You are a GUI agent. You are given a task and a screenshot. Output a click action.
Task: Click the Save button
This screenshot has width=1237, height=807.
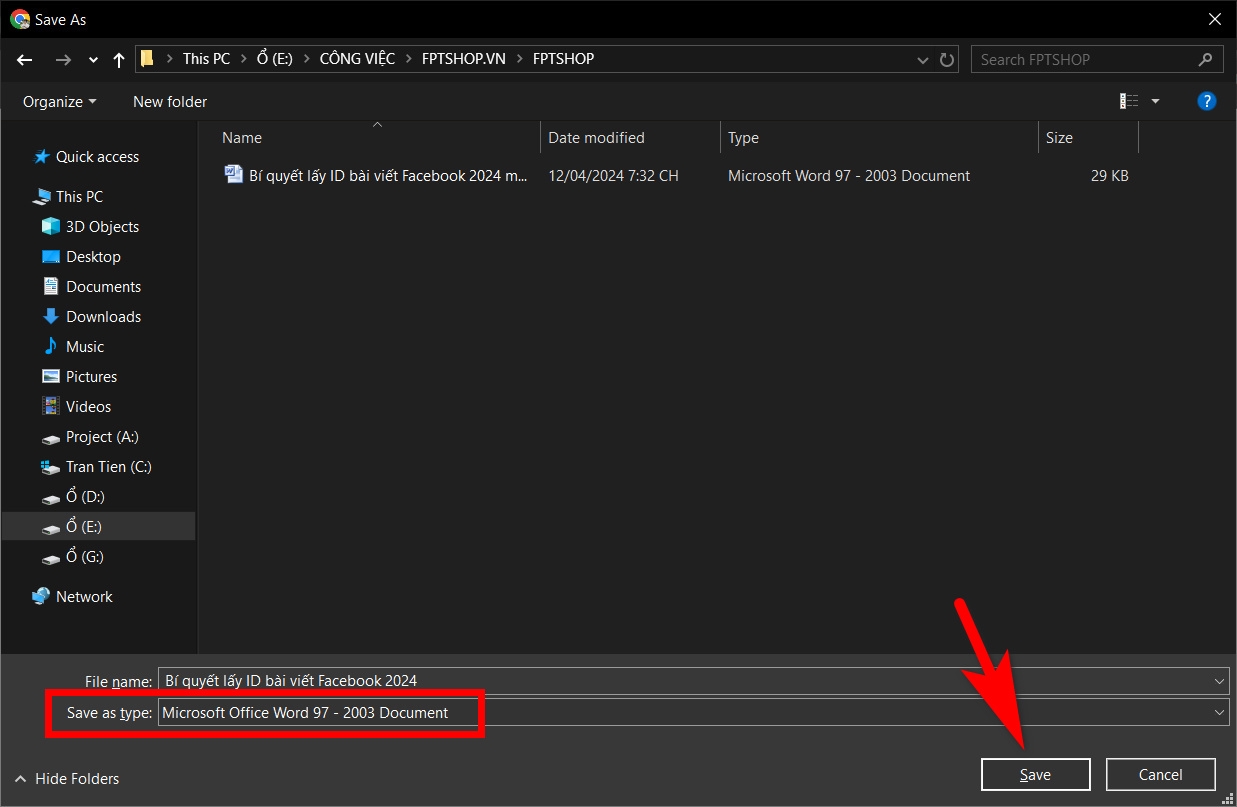point(1035,775)
